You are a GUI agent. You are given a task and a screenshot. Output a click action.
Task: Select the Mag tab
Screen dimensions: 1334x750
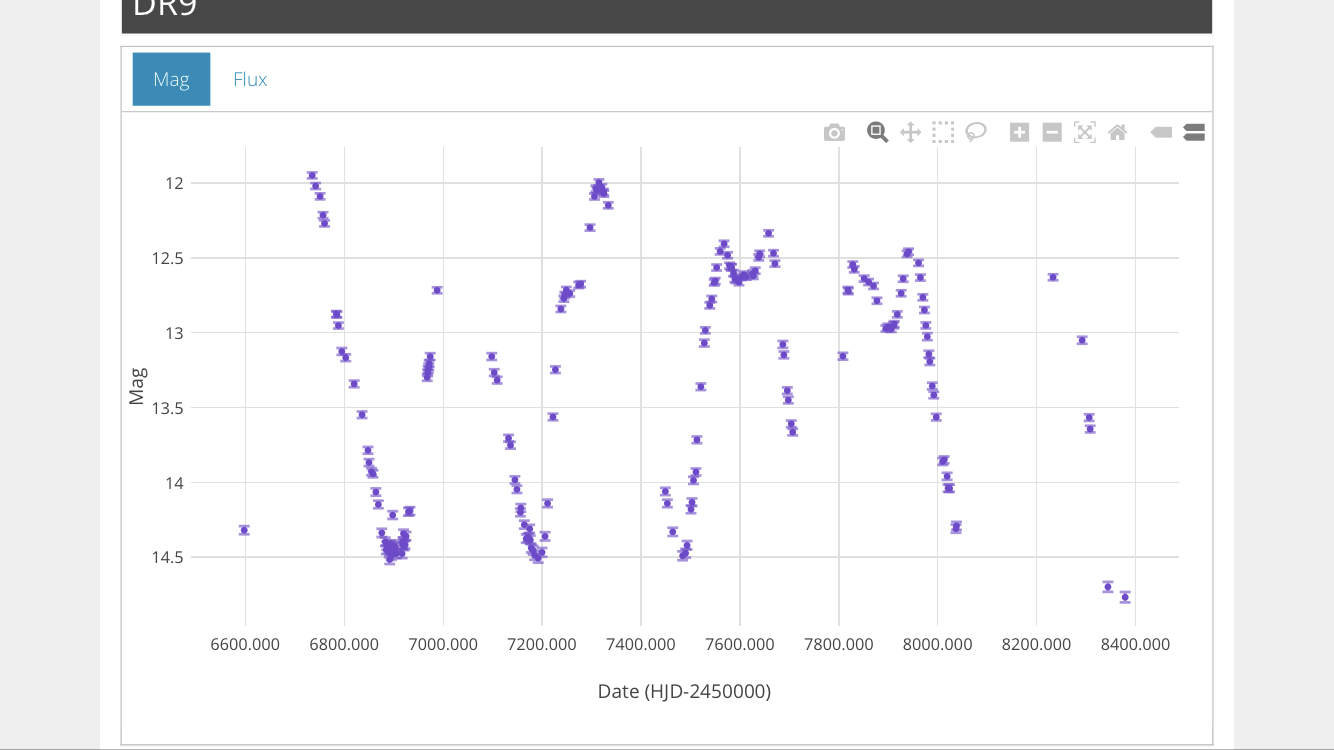click(171, 79)
